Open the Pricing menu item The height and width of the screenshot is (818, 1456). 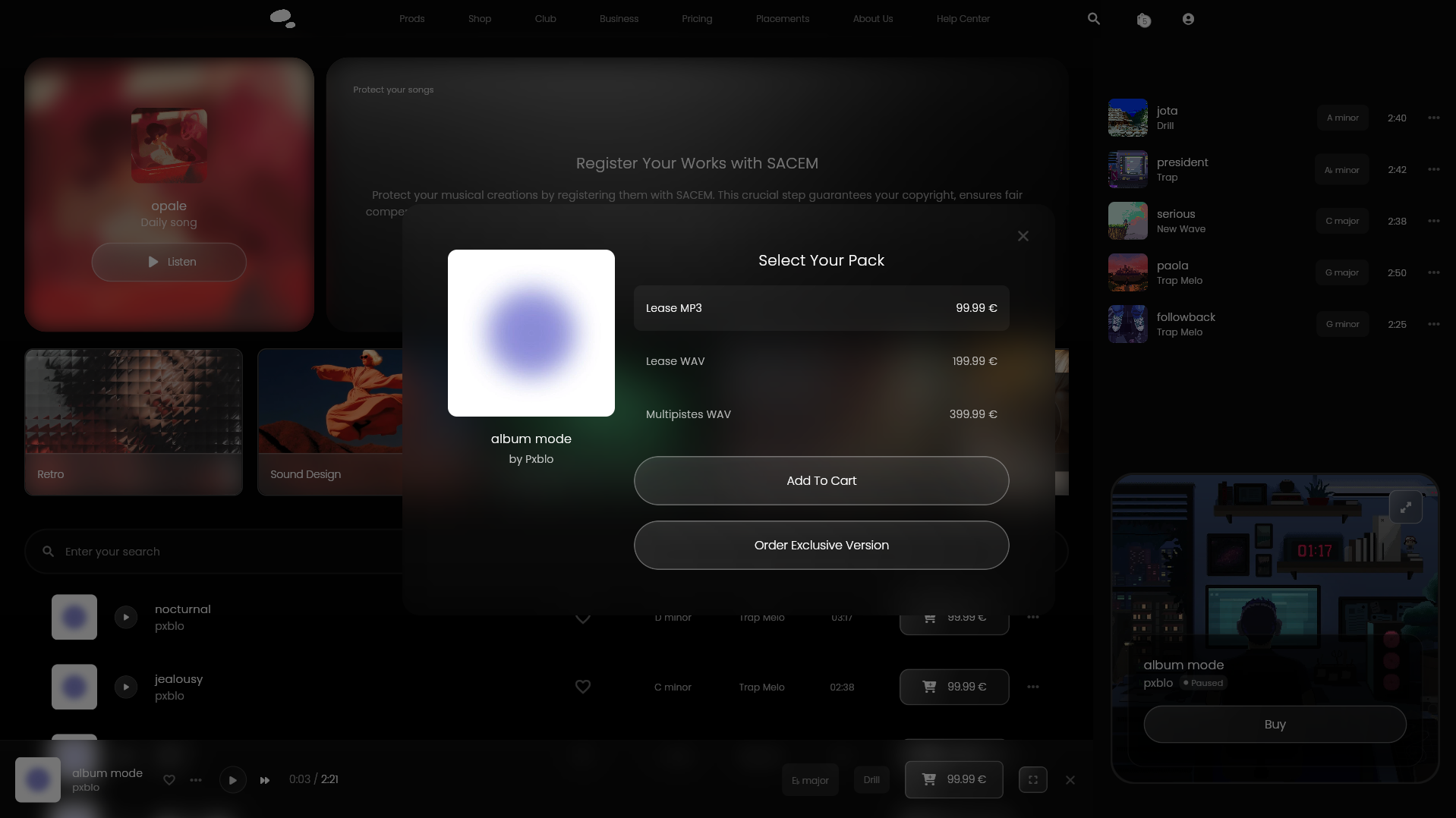point(697,19)
